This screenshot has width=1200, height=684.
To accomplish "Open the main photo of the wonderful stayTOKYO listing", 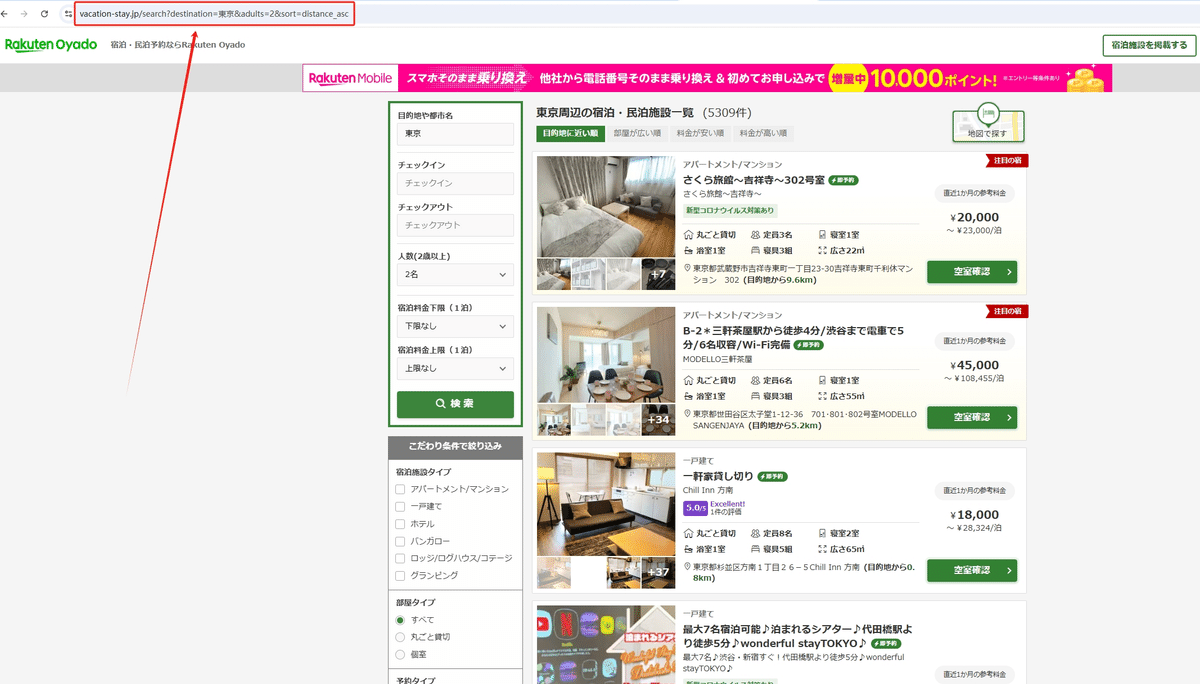I will [605, 644].
